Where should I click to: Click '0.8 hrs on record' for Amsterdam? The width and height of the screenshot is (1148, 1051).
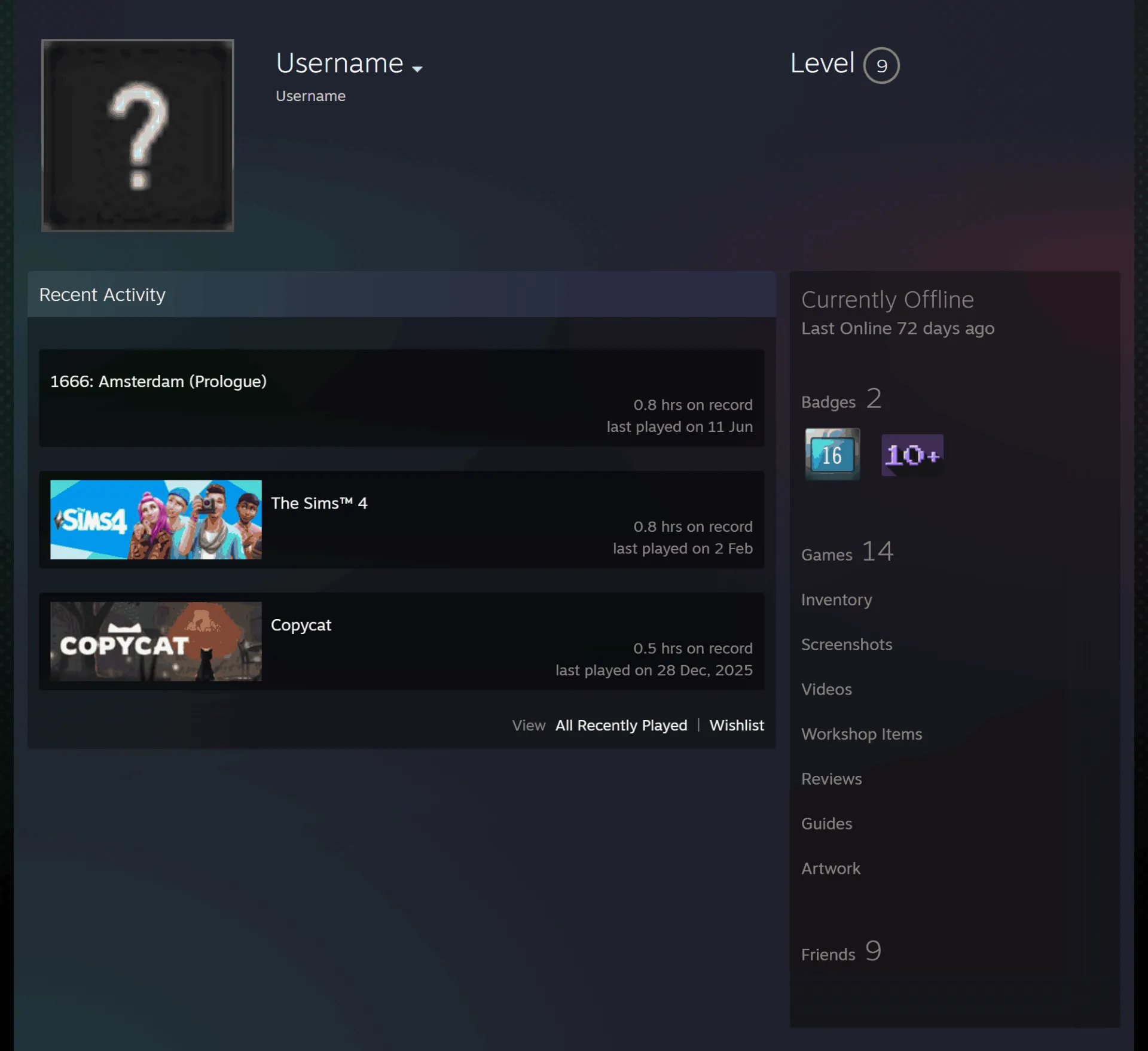click(x=693, y=405)
